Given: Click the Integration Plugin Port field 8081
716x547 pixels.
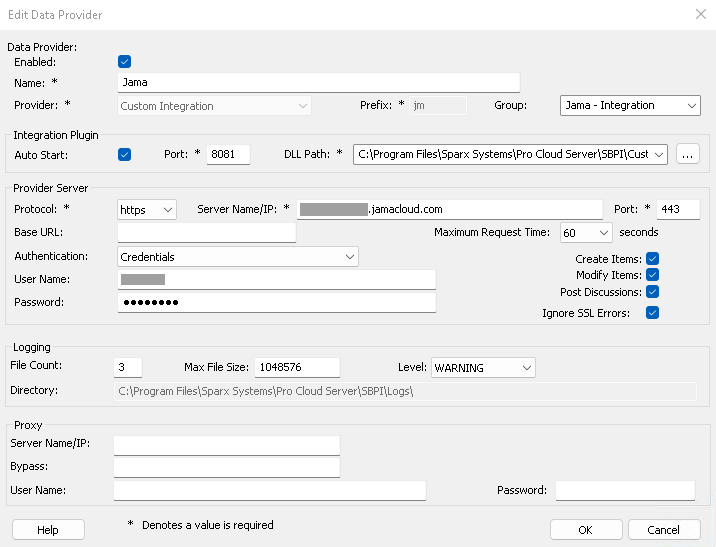Looking at the screenshot, I should (228, 155).
